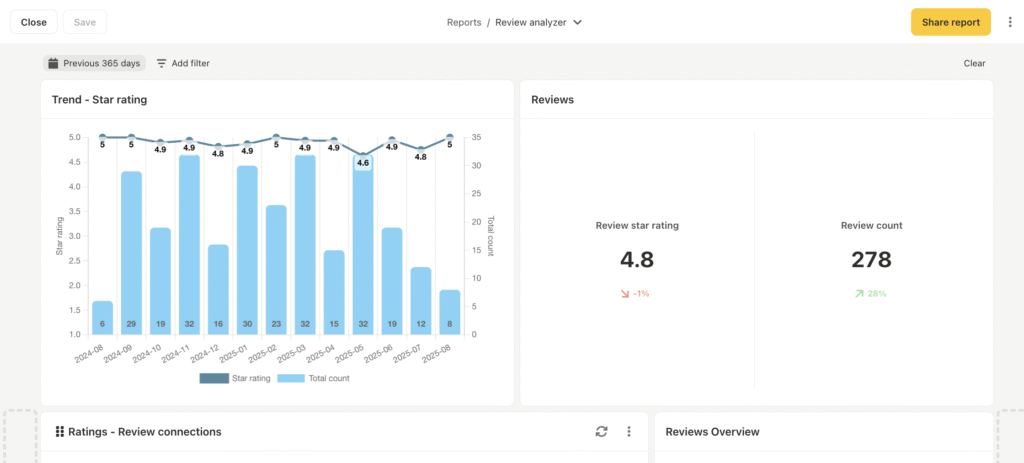Toggle Total count series in chart legend
The image size is (1024, 463).
click(x=313, y=378)
